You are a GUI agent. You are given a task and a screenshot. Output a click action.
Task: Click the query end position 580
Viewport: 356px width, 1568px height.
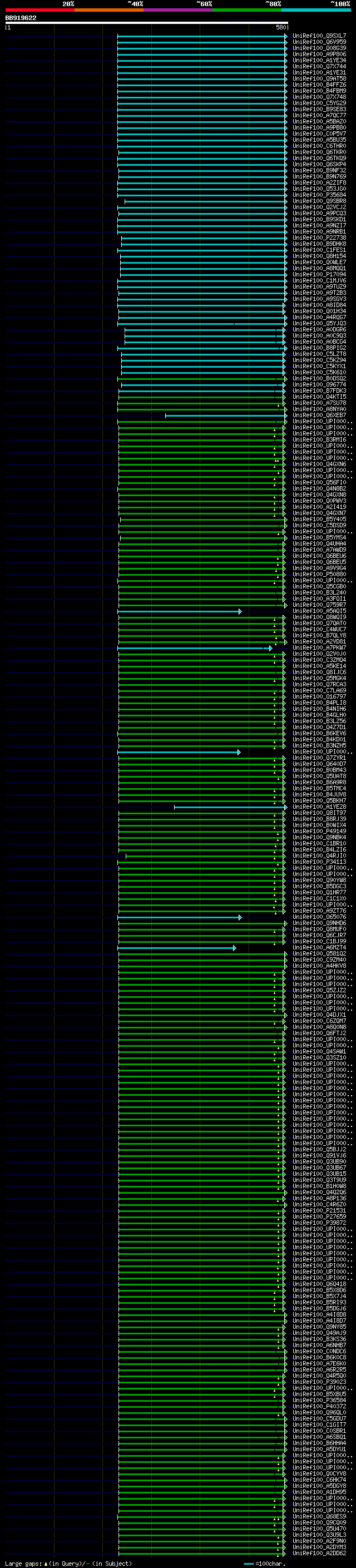click(281, 27)
